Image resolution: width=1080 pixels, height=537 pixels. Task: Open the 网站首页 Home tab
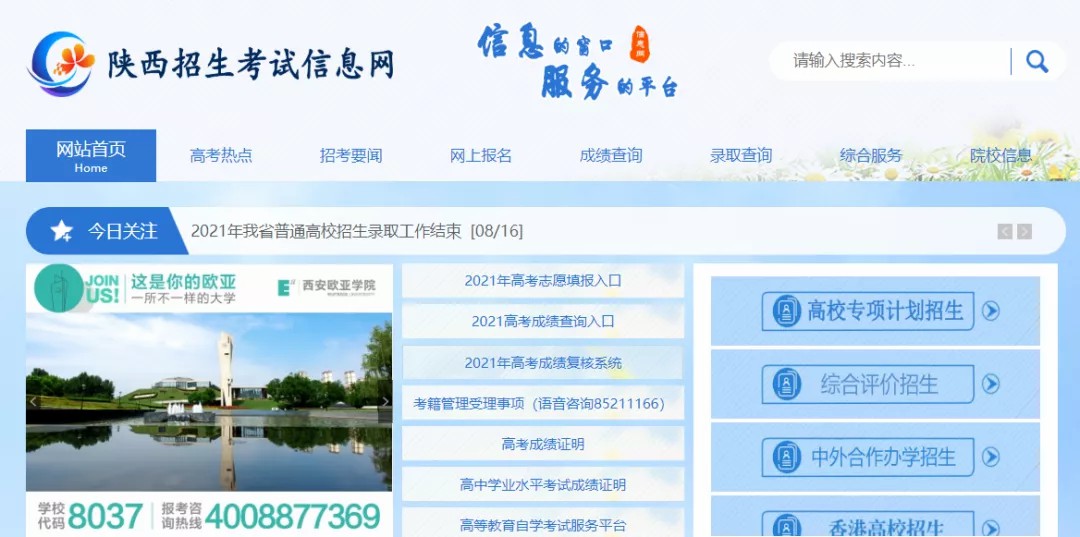tap(91, 156)
